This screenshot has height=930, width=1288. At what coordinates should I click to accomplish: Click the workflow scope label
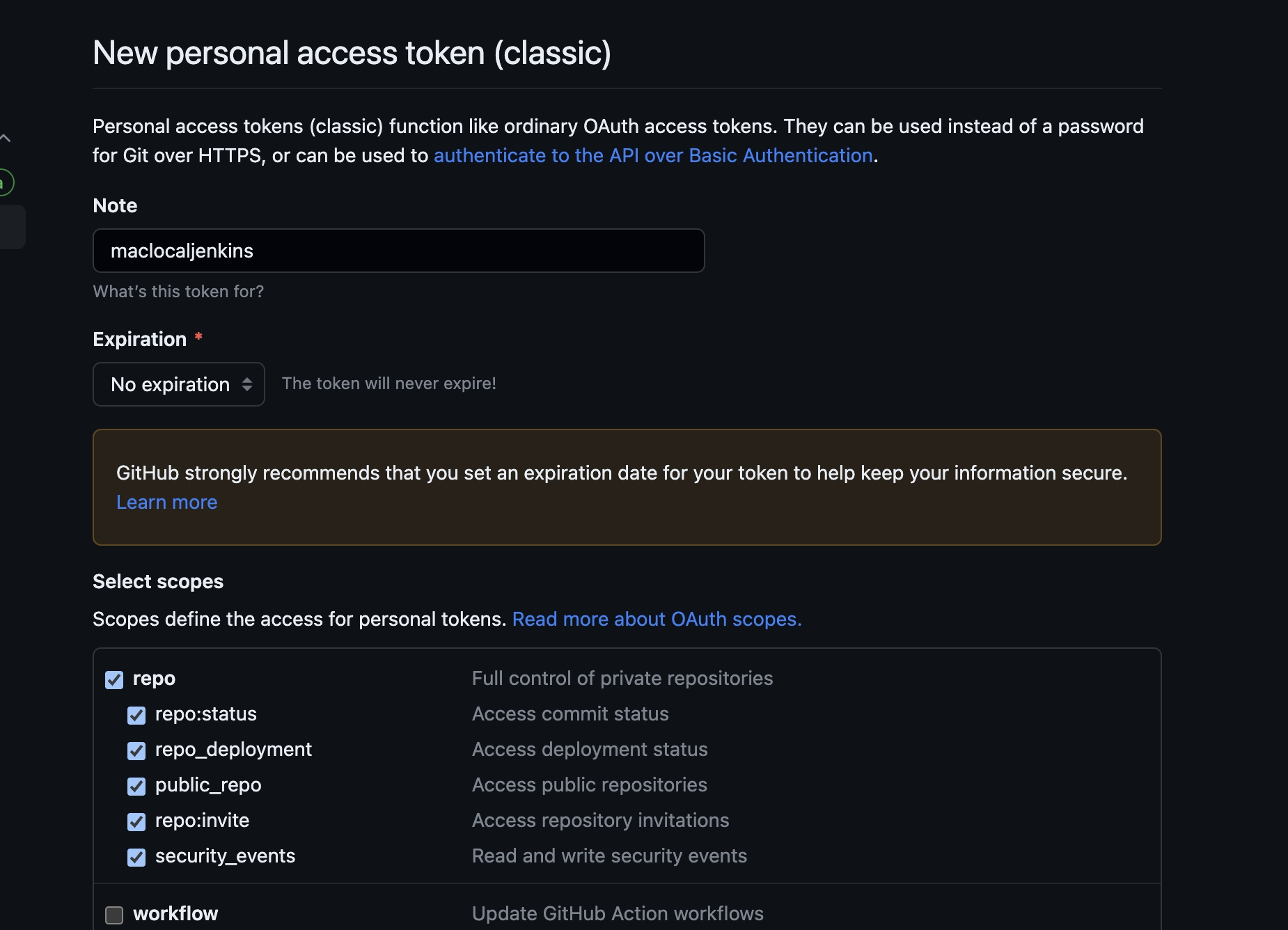point(175,913)
